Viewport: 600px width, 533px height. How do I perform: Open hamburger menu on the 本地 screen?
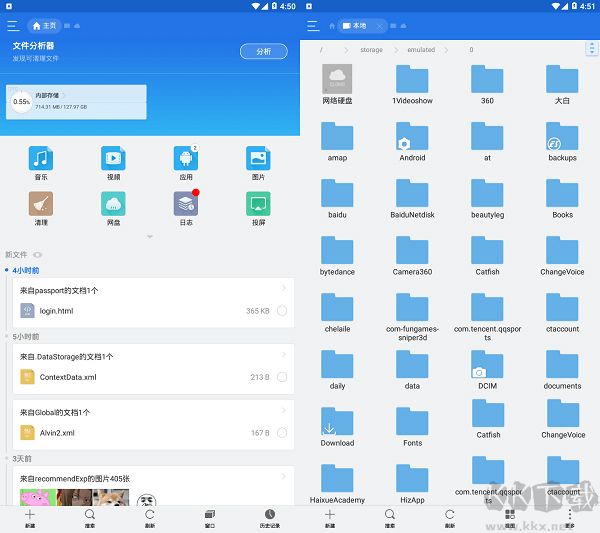(313, 26)
